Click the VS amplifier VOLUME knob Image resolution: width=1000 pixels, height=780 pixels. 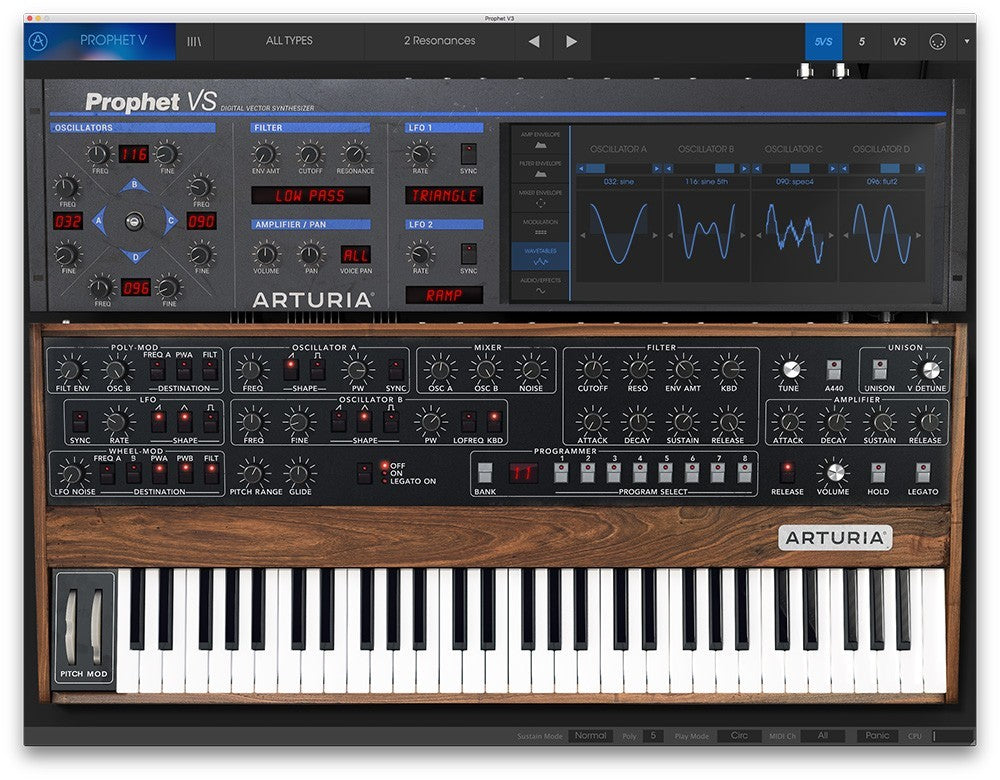coord(266,254)
